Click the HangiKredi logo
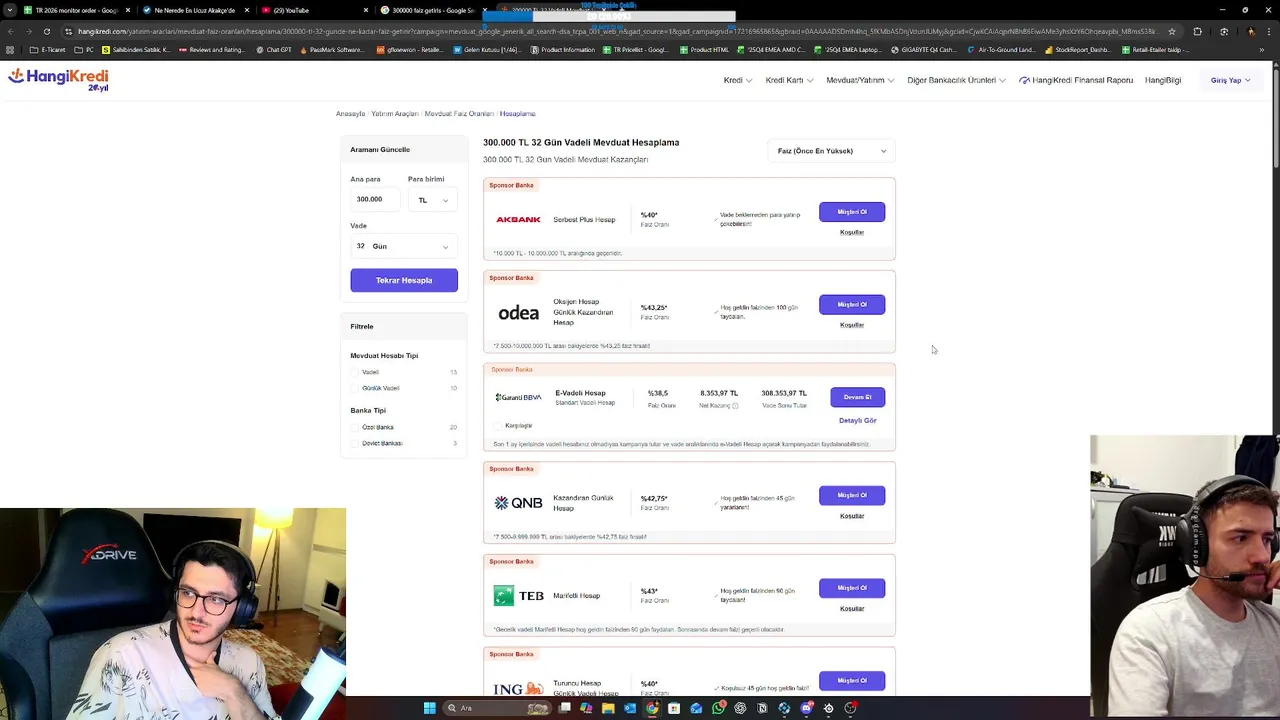Screen dimensions: 1280x720 (58, 79)
